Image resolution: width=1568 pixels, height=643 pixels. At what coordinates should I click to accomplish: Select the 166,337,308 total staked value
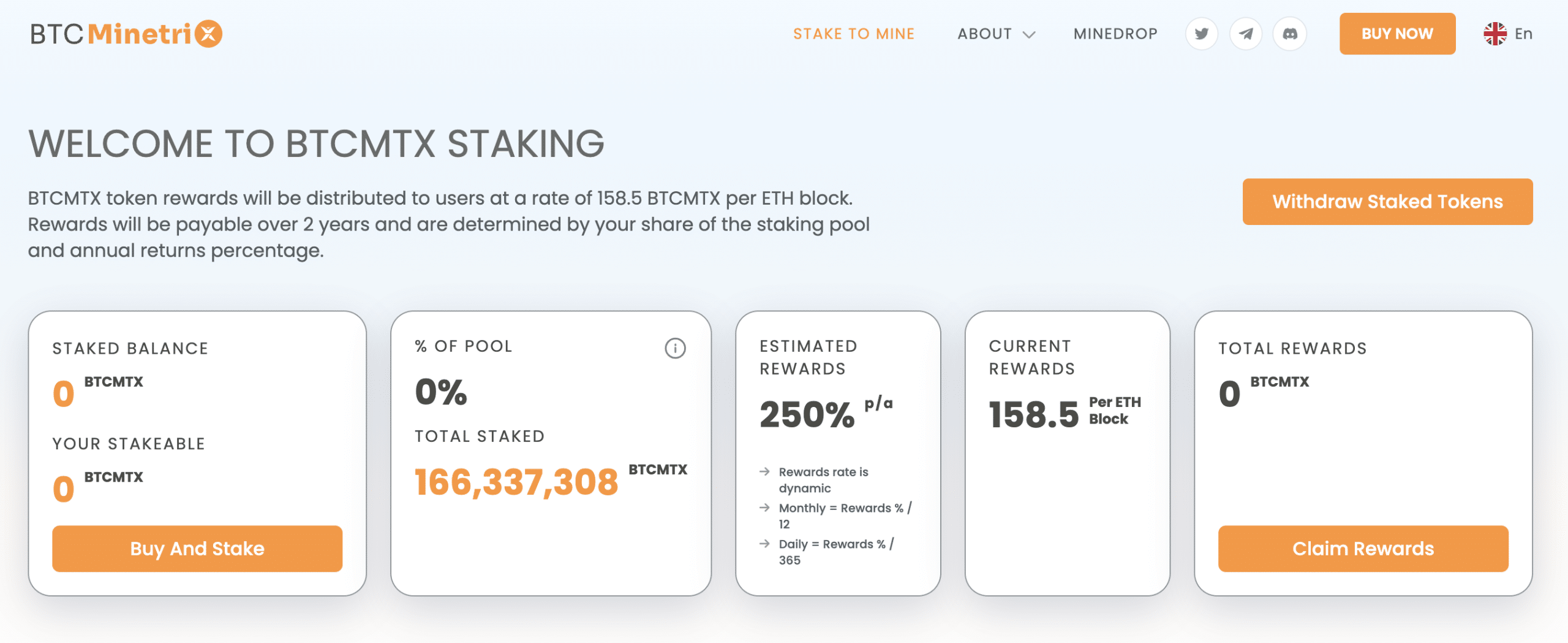516,482
